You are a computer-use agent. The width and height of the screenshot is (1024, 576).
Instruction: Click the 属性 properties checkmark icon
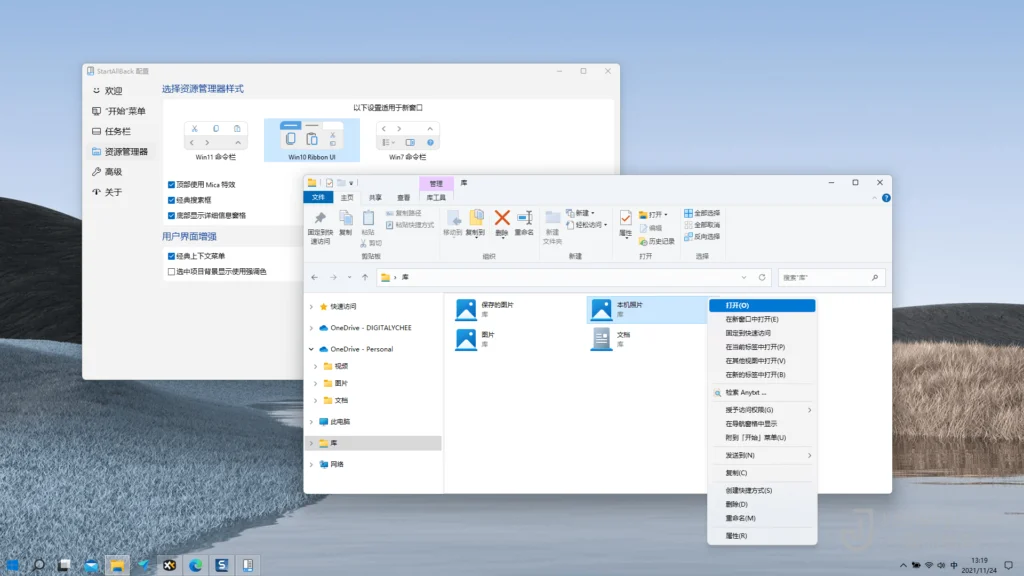626,218
